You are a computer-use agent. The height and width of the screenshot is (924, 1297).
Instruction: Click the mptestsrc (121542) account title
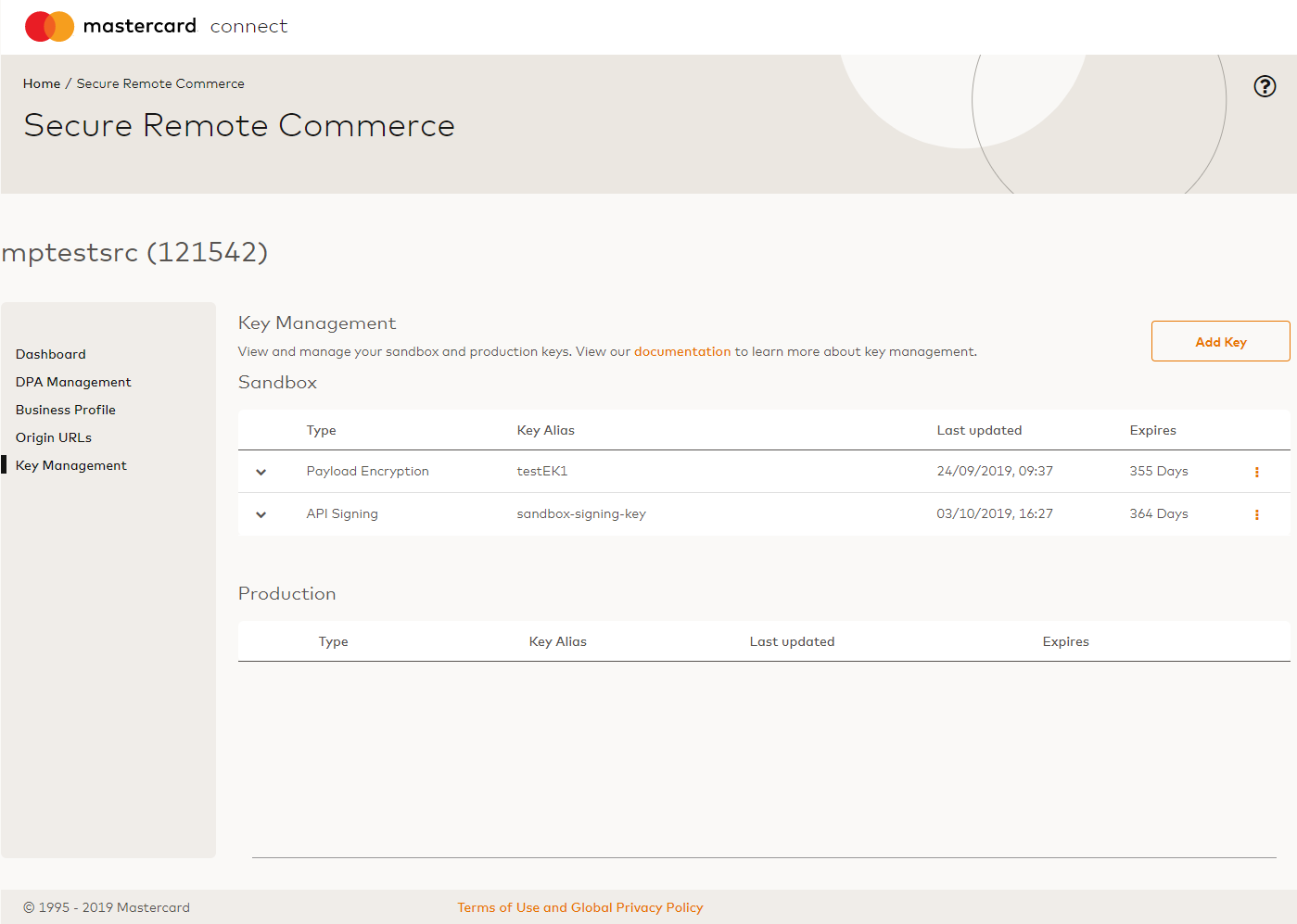tap(135, 252)
